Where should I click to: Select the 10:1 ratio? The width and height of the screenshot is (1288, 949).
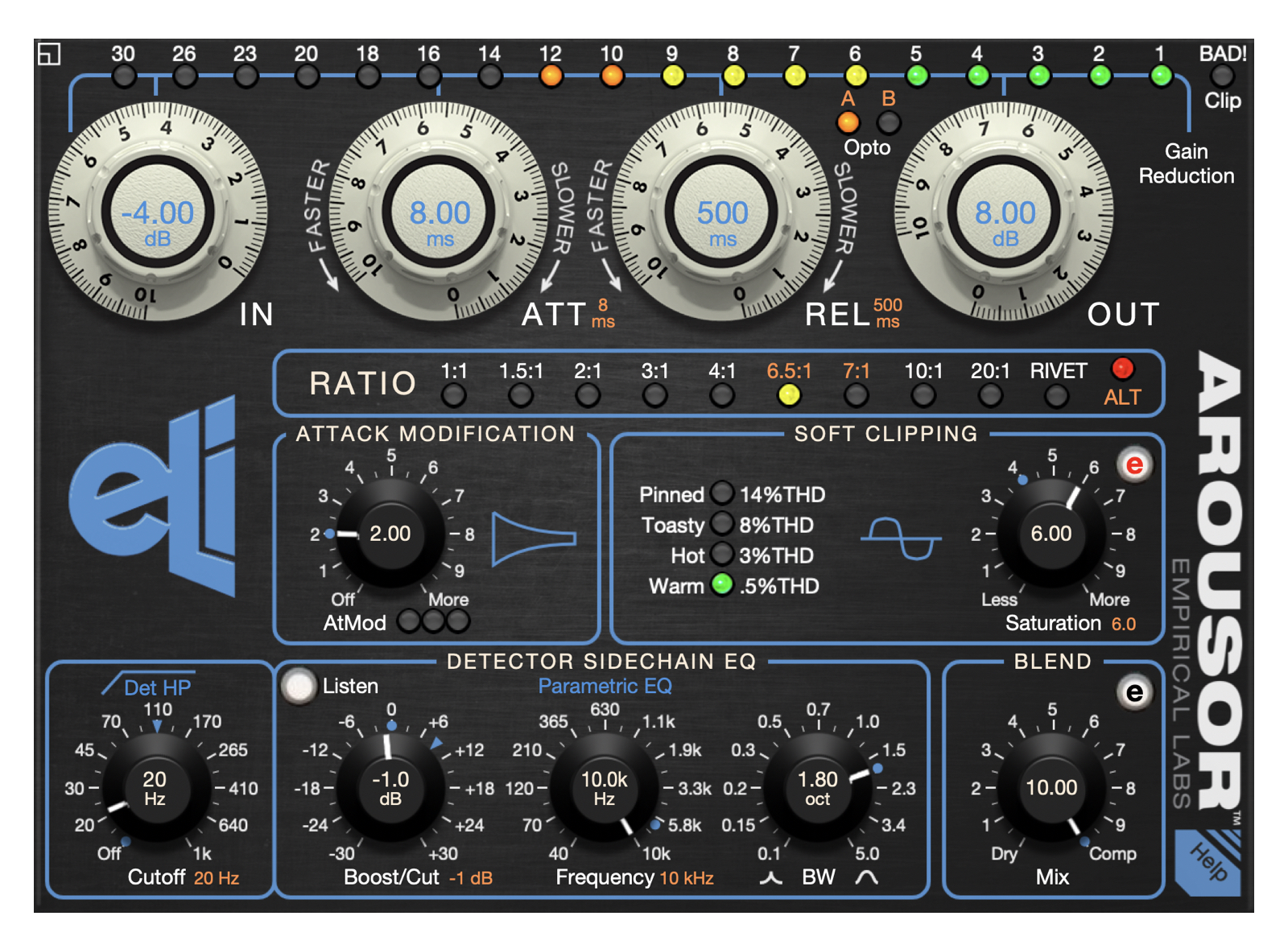coord(923,395)
